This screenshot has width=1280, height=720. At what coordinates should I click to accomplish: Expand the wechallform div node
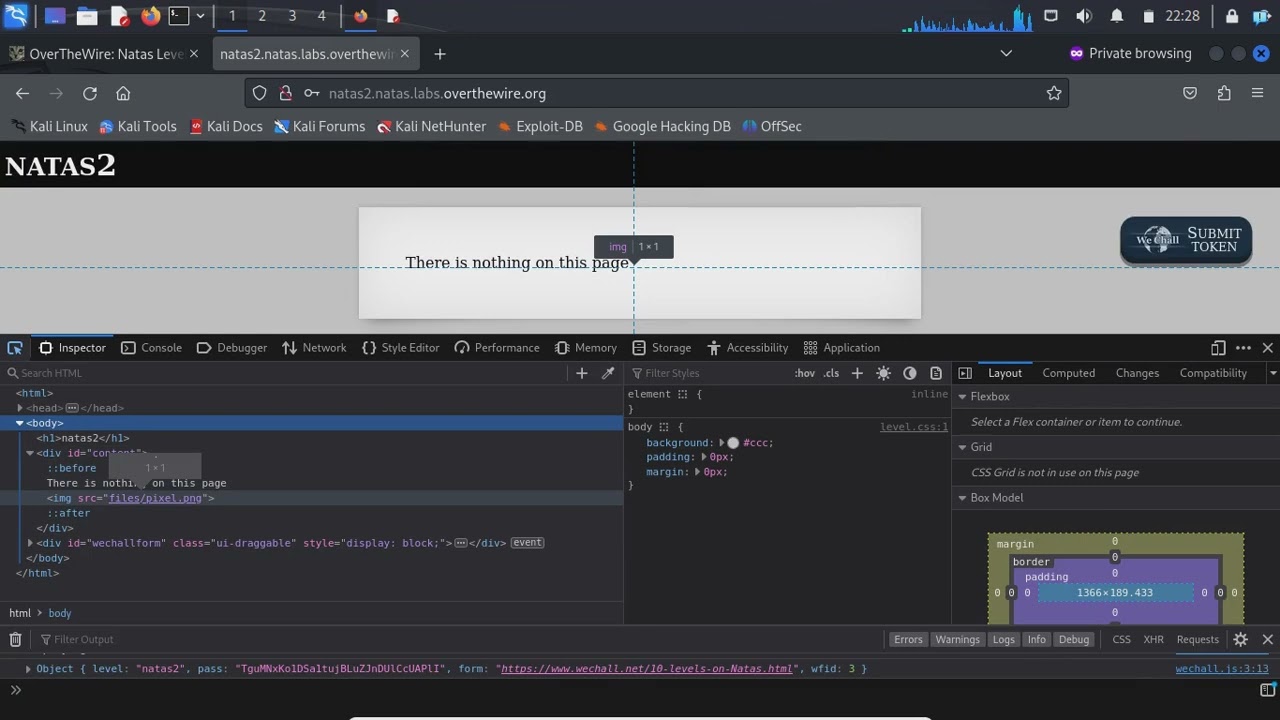[30, 543]
